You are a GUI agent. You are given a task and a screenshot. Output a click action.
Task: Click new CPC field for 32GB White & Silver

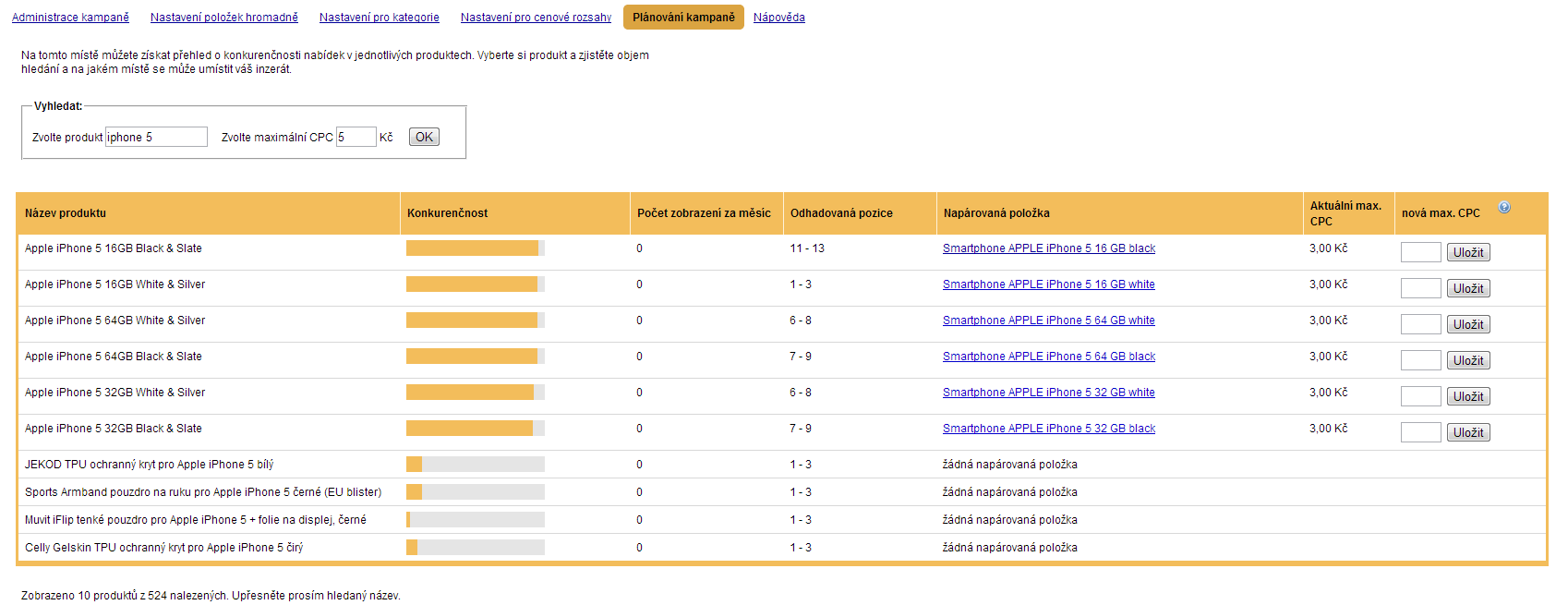[x=1421, y=396]
